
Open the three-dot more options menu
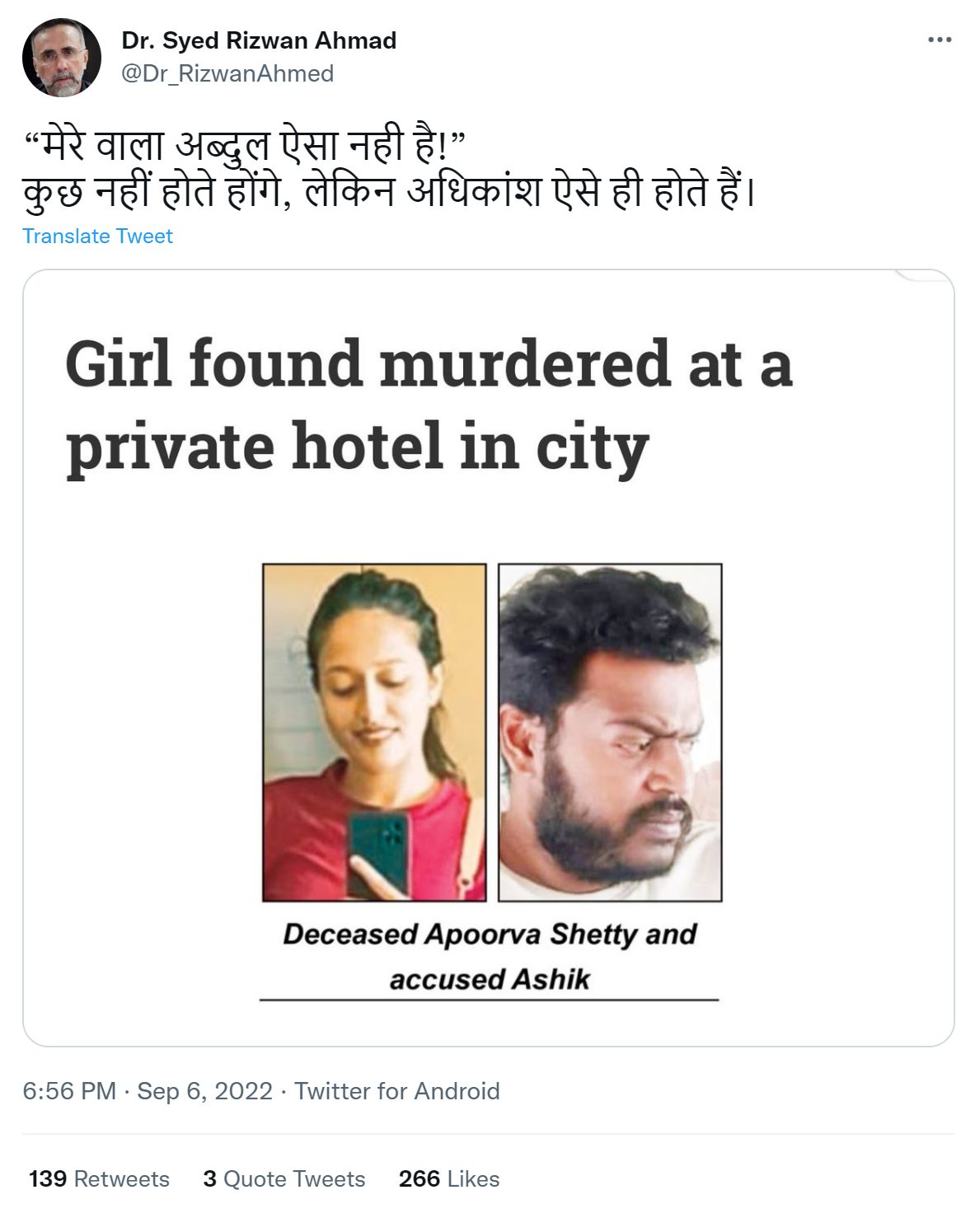940,40
